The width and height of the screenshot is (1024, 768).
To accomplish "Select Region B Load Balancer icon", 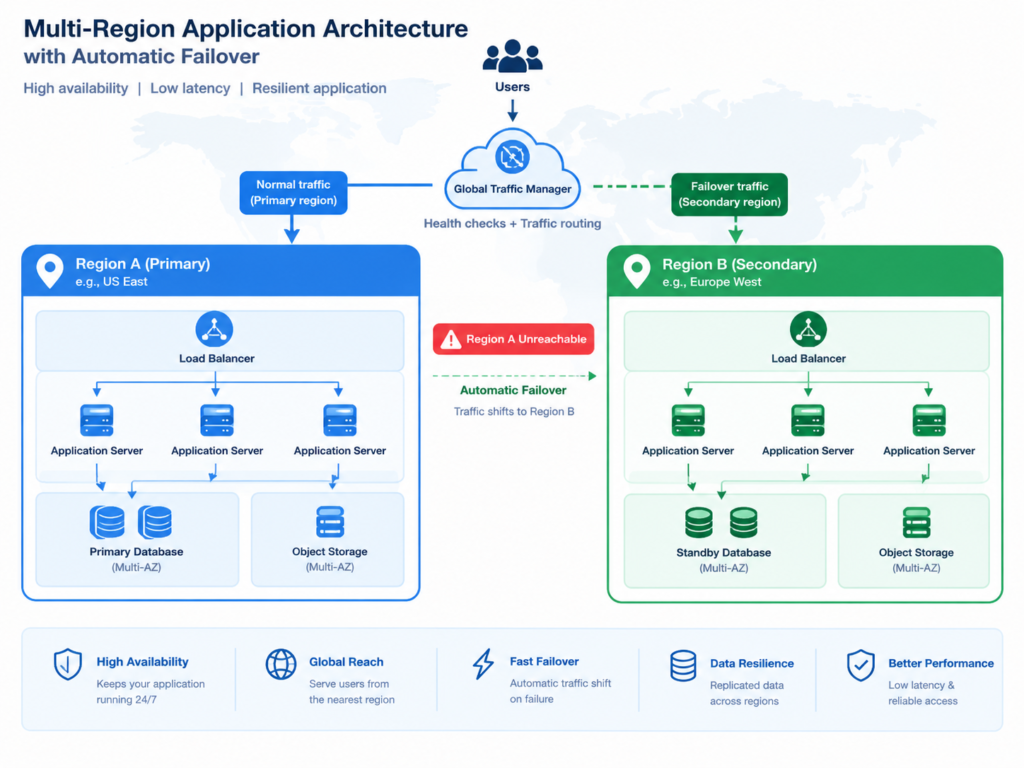I will 808,329.
